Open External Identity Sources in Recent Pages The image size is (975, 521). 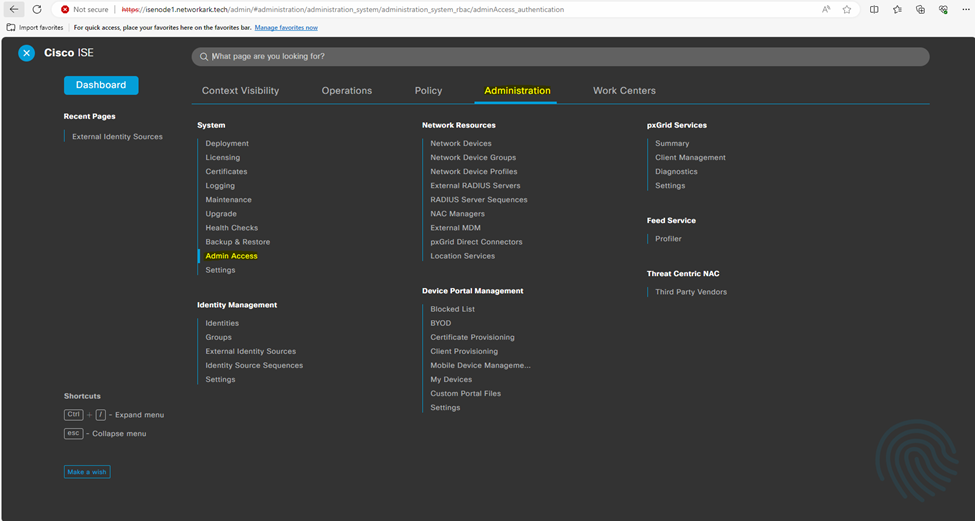click(x=117, y=136)
